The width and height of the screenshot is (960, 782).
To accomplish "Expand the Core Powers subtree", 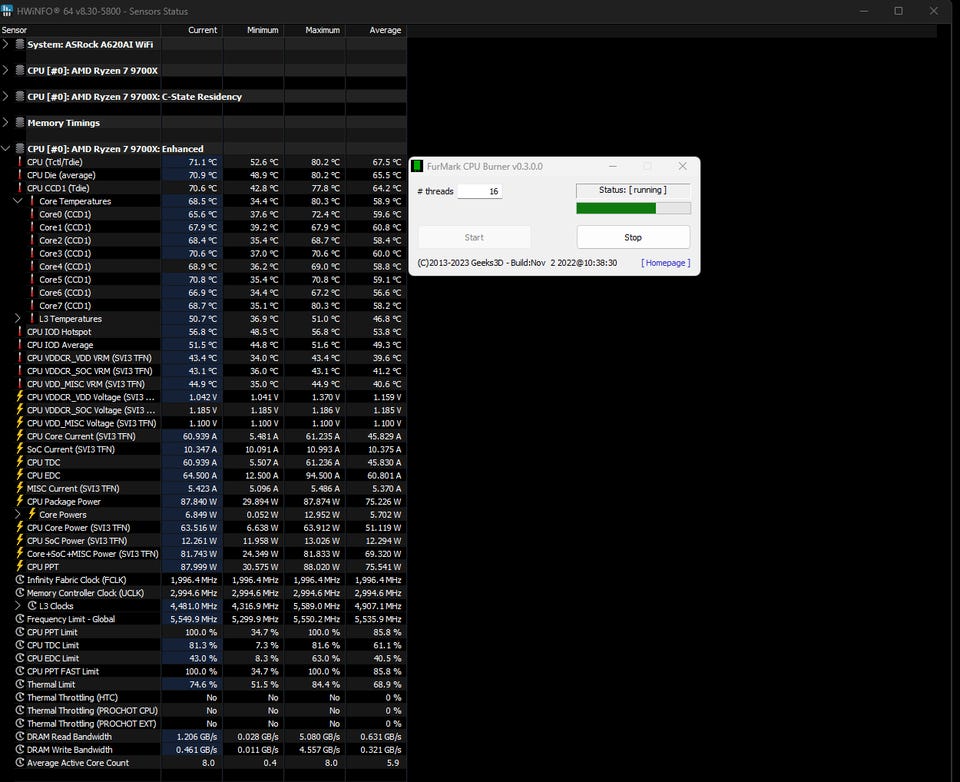I will [18, 514].
